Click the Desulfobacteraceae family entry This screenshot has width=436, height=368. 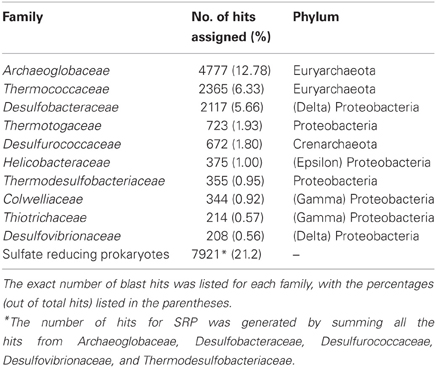click(61, 107)
